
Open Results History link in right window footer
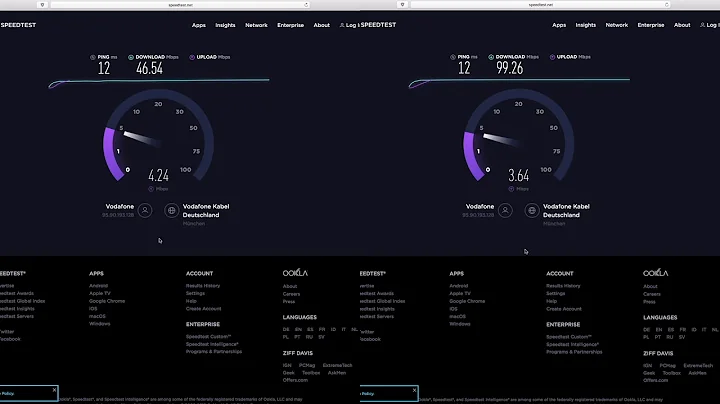[x=563, y=286]
